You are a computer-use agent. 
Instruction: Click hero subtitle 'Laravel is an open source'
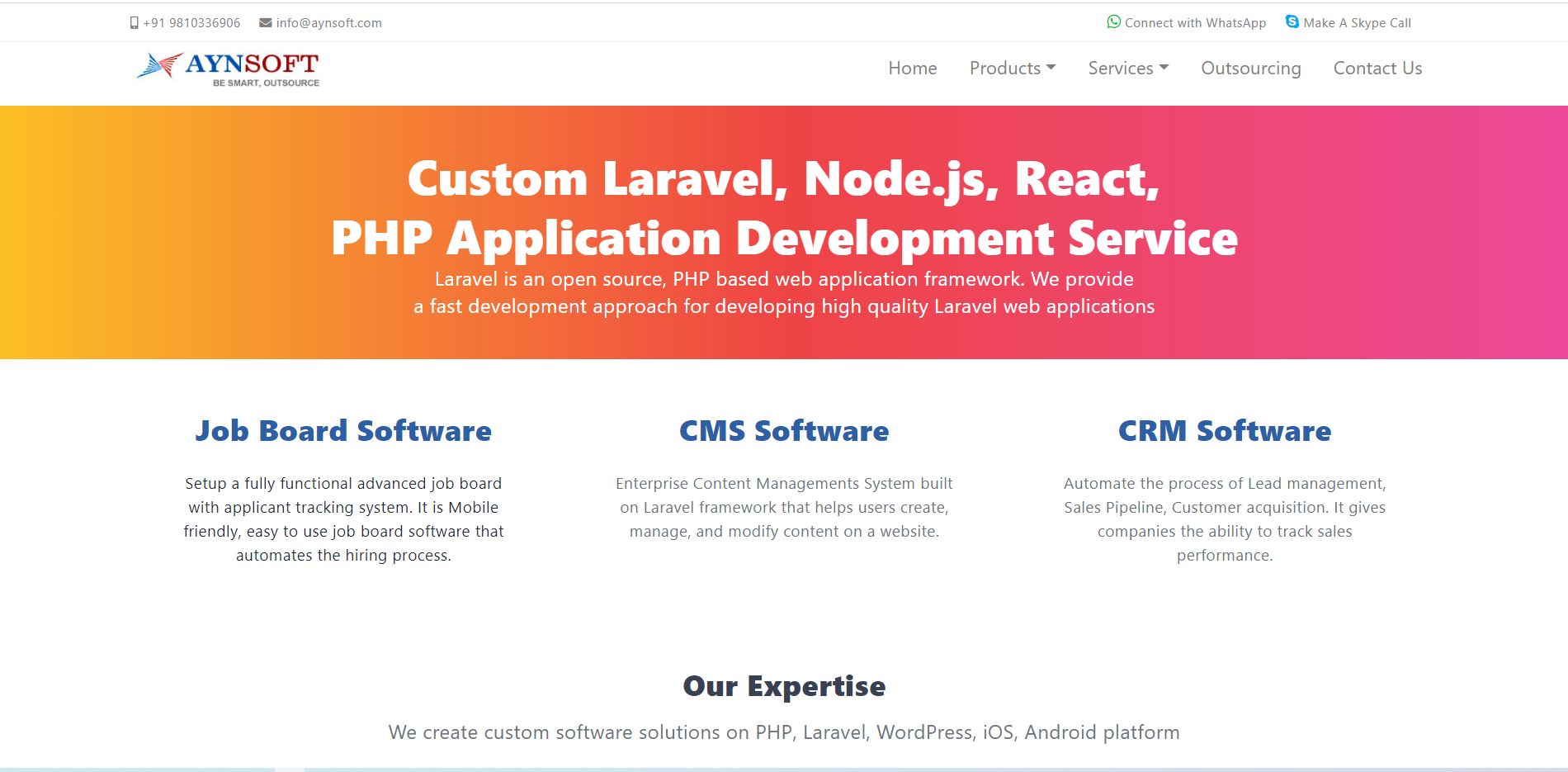coord(784,292)
